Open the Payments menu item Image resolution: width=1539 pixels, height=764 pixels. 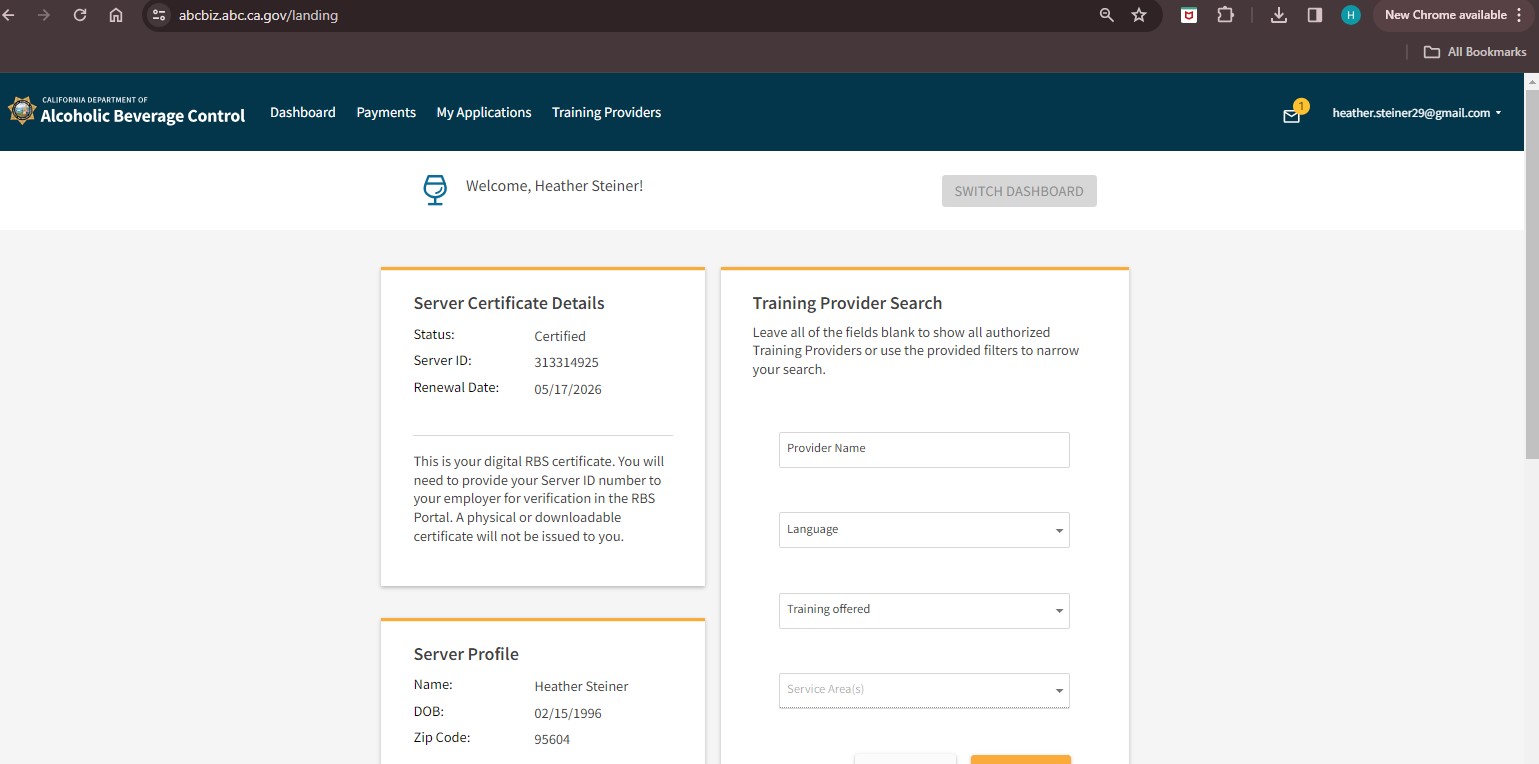pos(386,113)
